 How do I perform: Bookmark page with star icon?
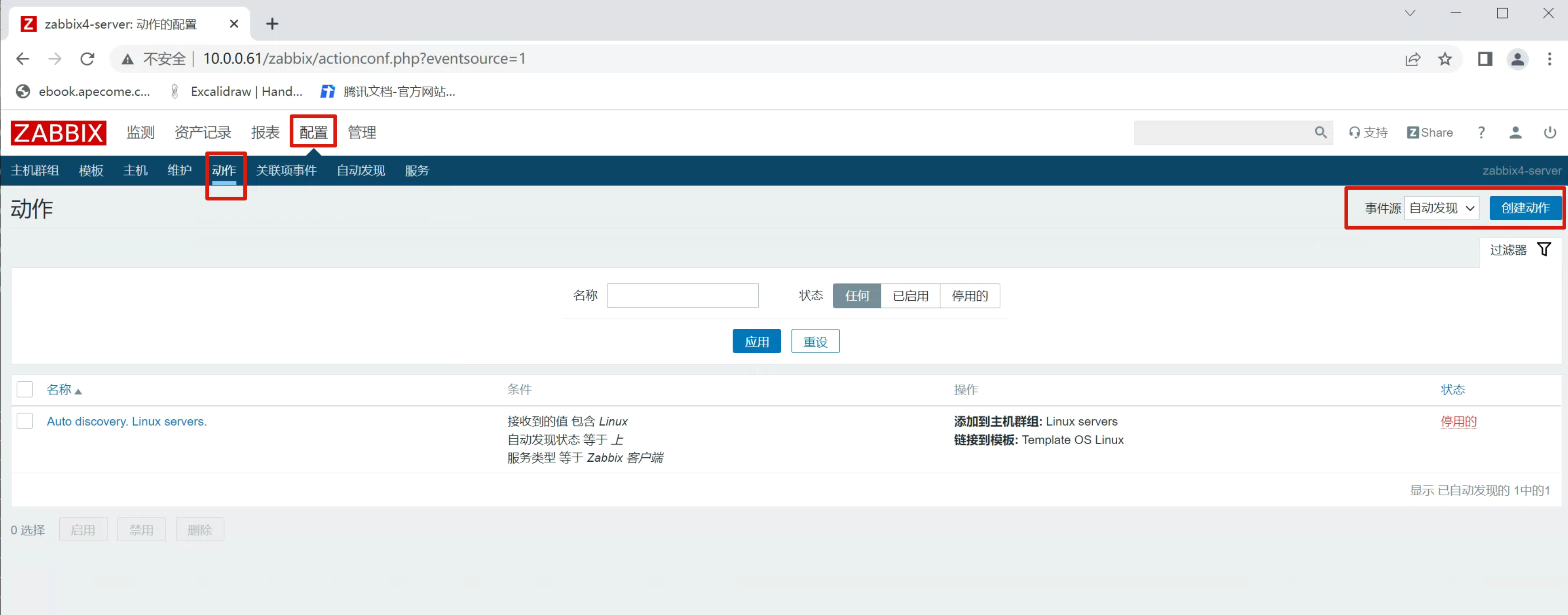click(1445, 59)
